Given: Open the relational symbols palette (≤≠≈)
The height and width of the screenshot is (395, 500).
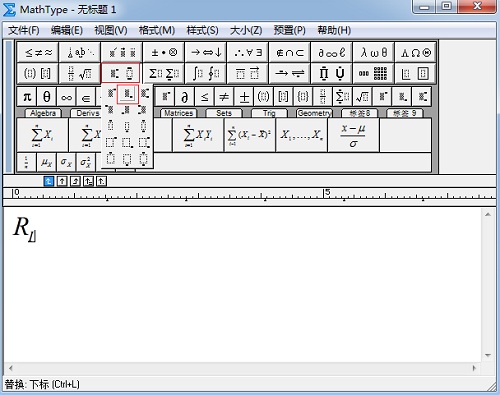Looking at the screenshot, I should click(38, 52).
